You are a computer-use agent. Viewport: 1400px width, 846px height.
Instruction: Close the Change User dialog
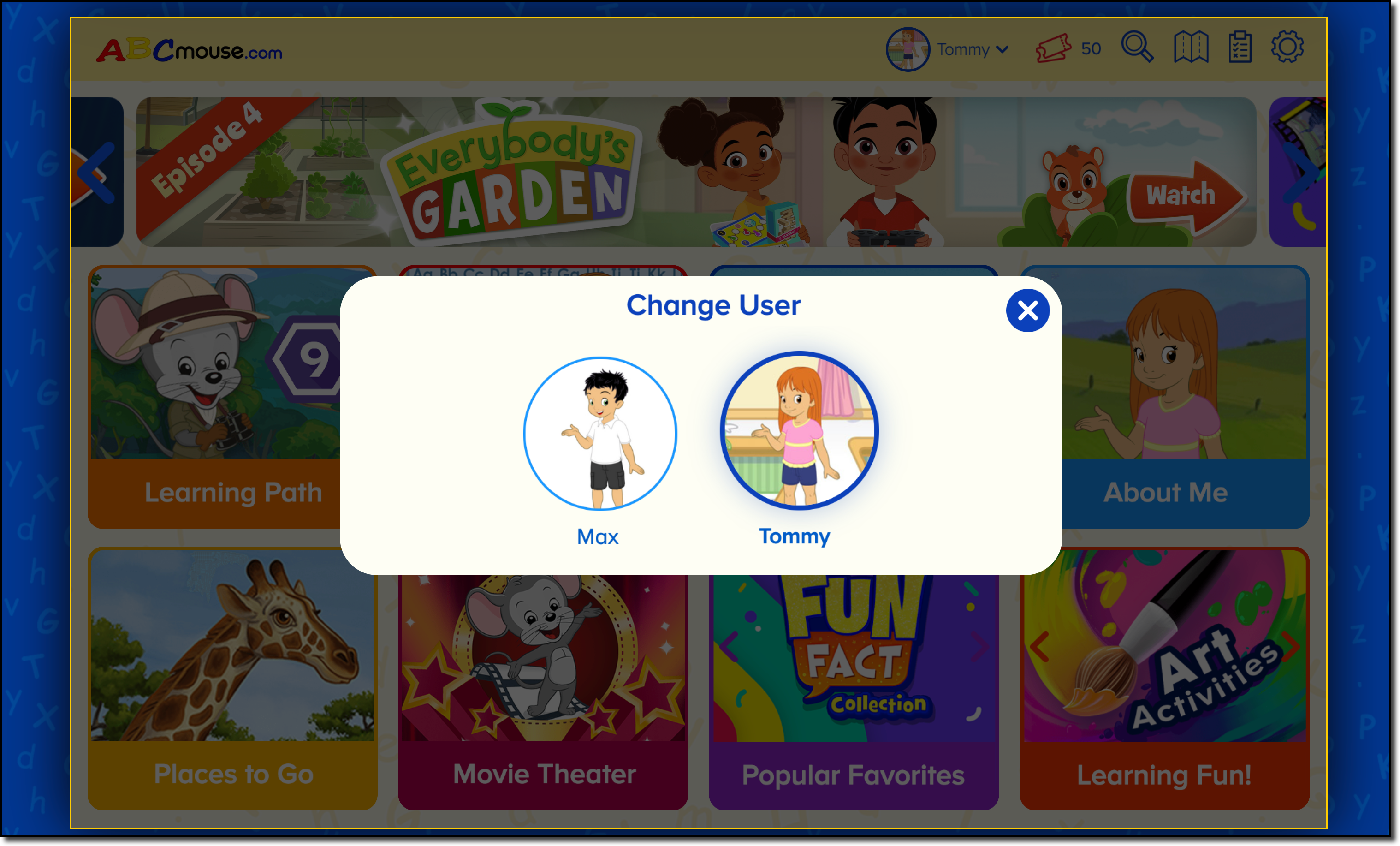click(1027, 310)
